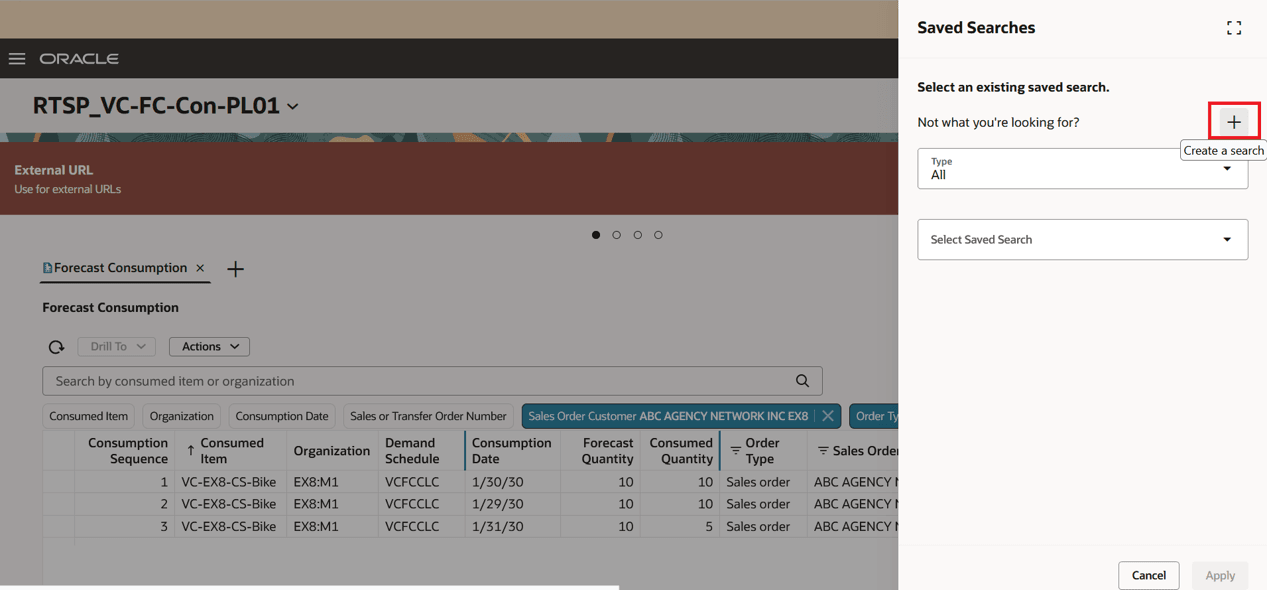Click the Sales Order column filter icon

(823, 451)
